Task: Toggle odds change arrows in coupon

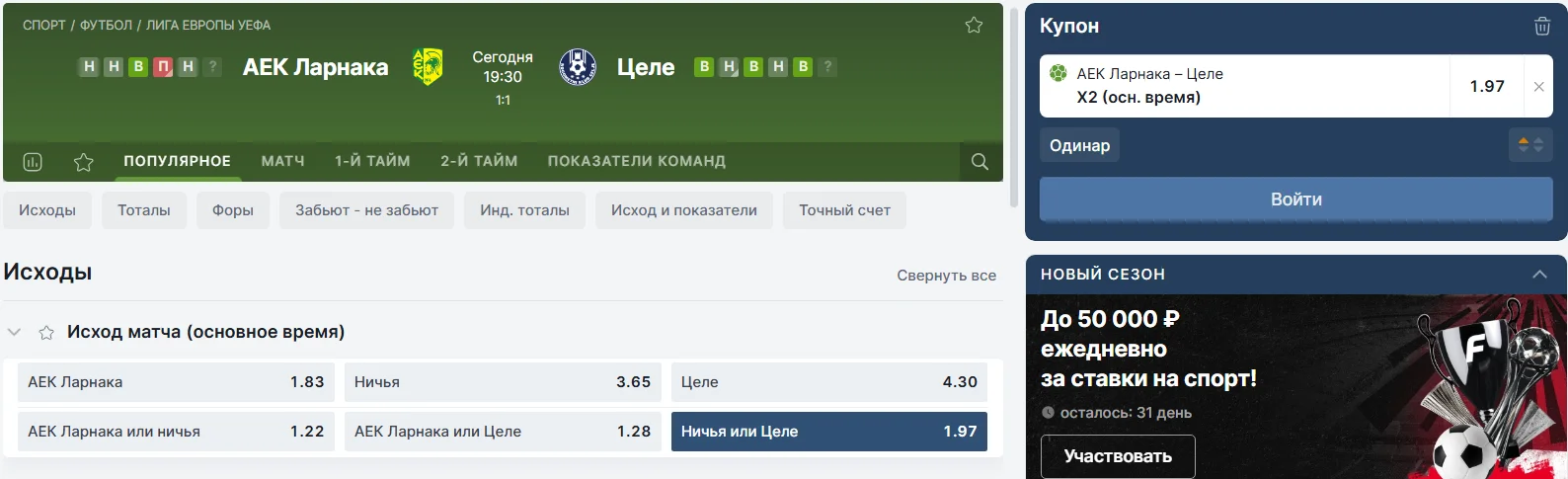Action: (x=1530, y=145)
